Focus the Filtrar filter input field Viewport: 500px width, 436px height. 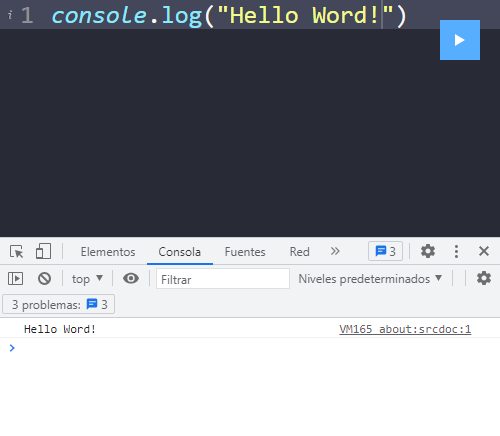pyautogui.click(x=223, y=279)
